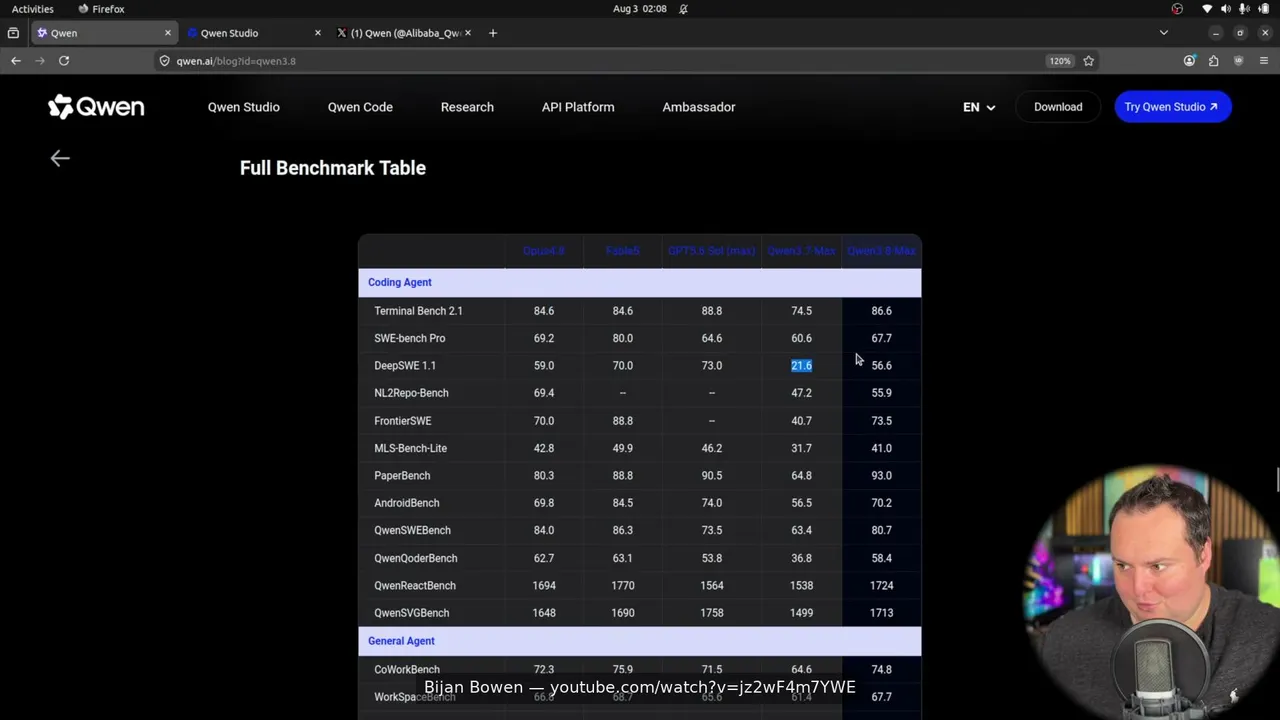Open Qwen Code in the site navigation
This screenshot has width=1280, height=720.
[360, 107]
